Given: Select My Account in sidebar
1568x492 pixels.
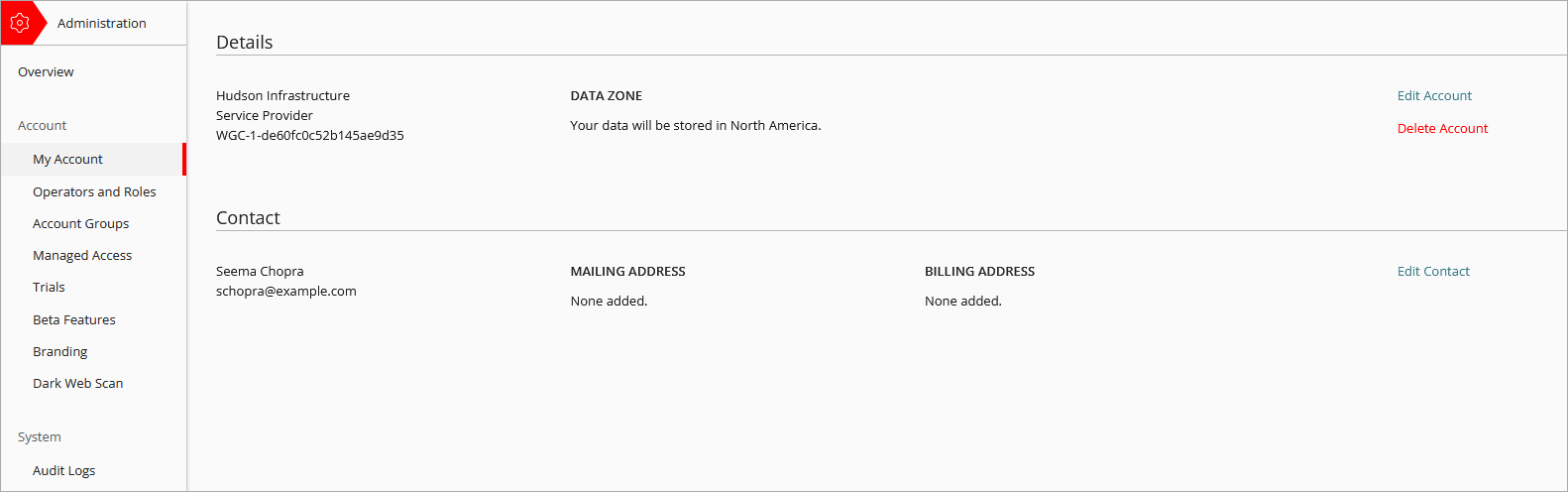Looking at the screenshot, I should pos(67,160).
